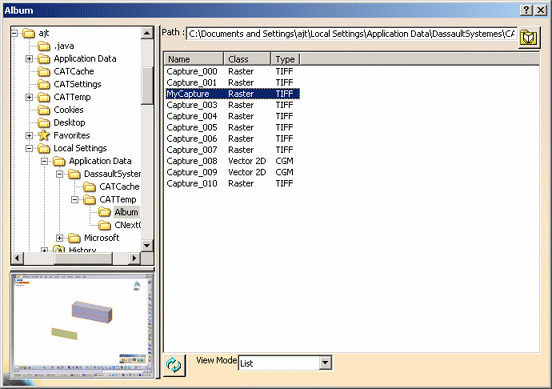Collapse Application Data under Local Settings
This screenshot has width=552, height=389.
point(44,161)
